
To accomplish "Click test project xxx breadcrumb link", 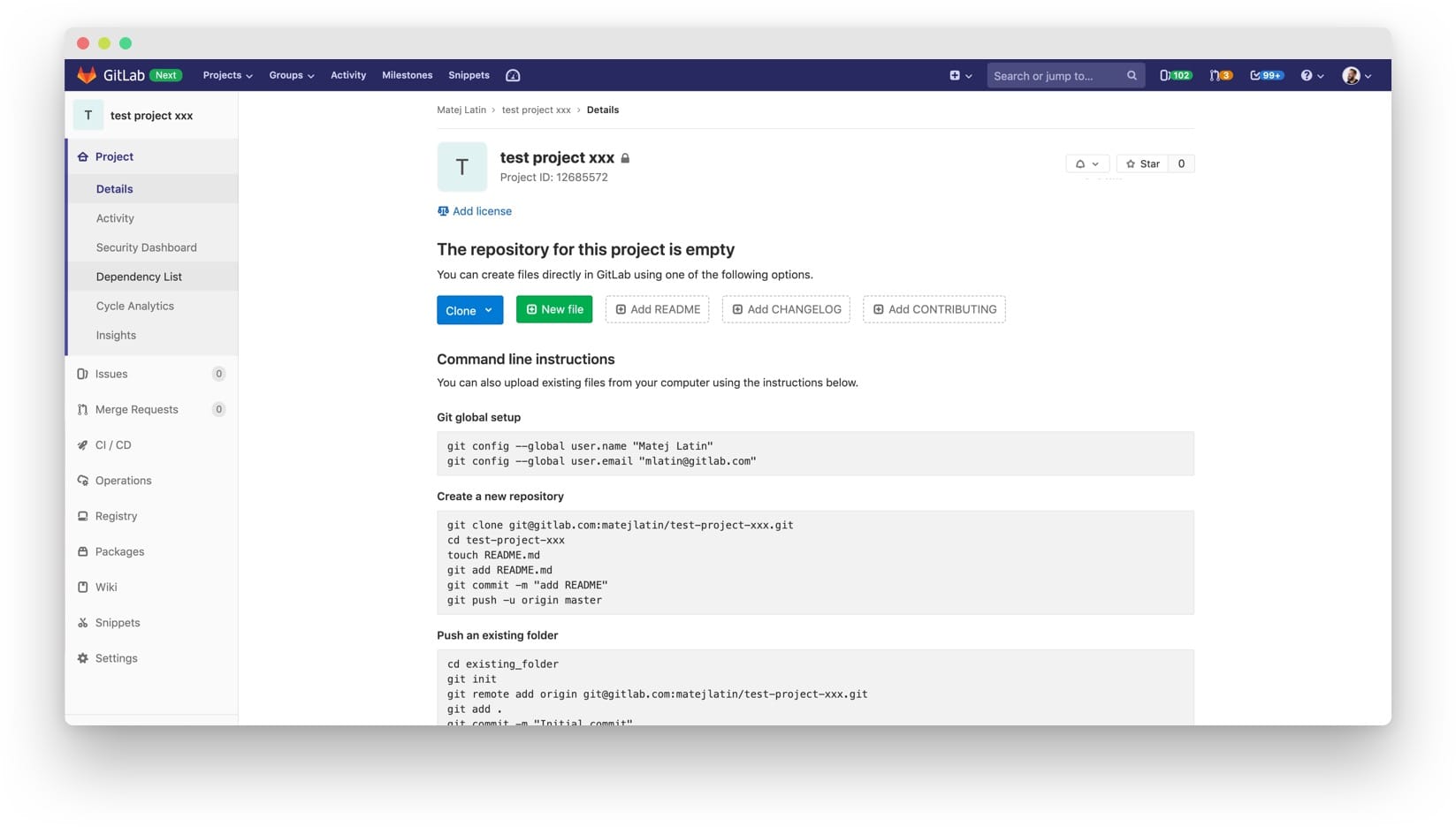I will 537,110.
